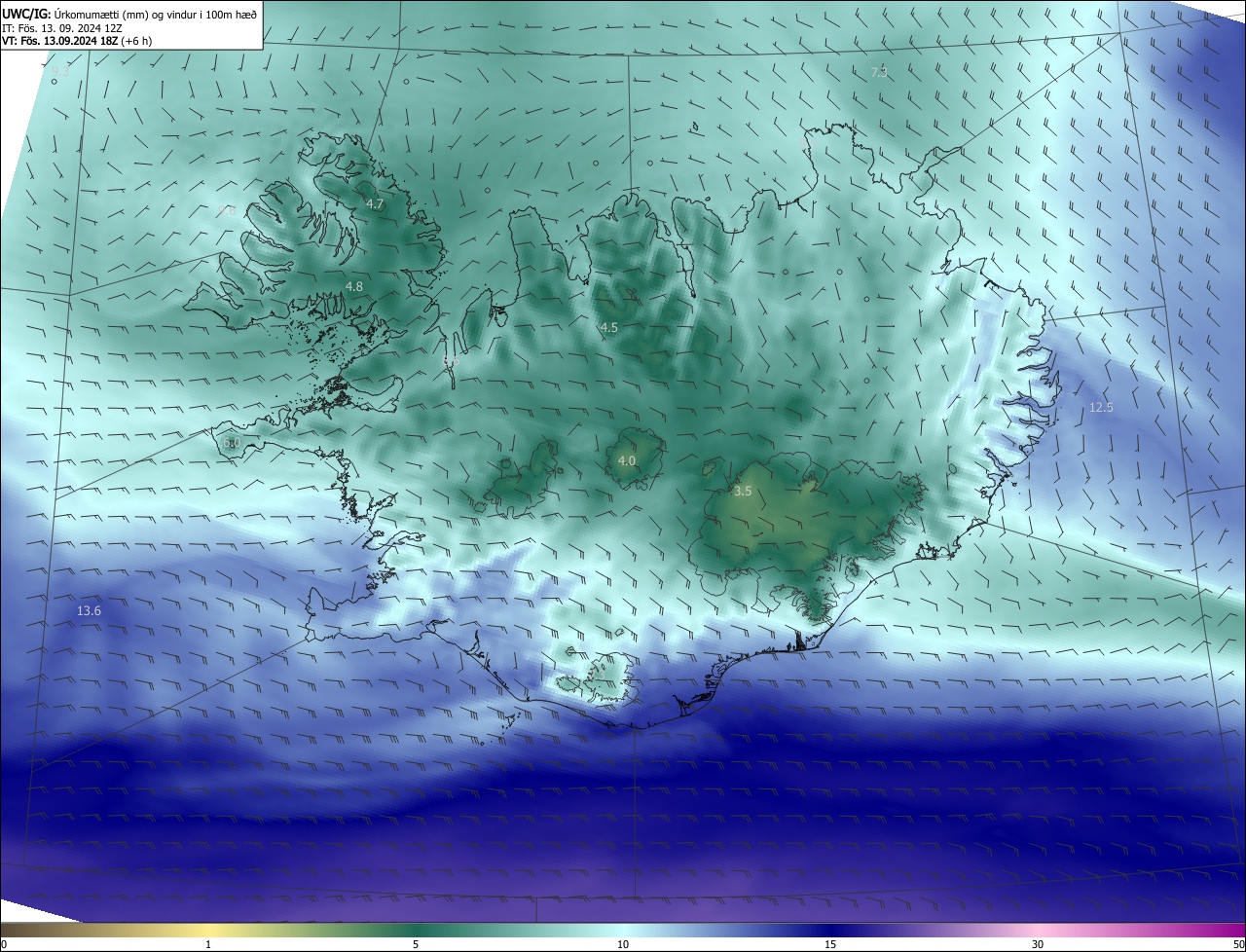Screen dimensions: 1246x952
Task: Click the 4.5 value in north Iceland
Action: click(609, 328)
